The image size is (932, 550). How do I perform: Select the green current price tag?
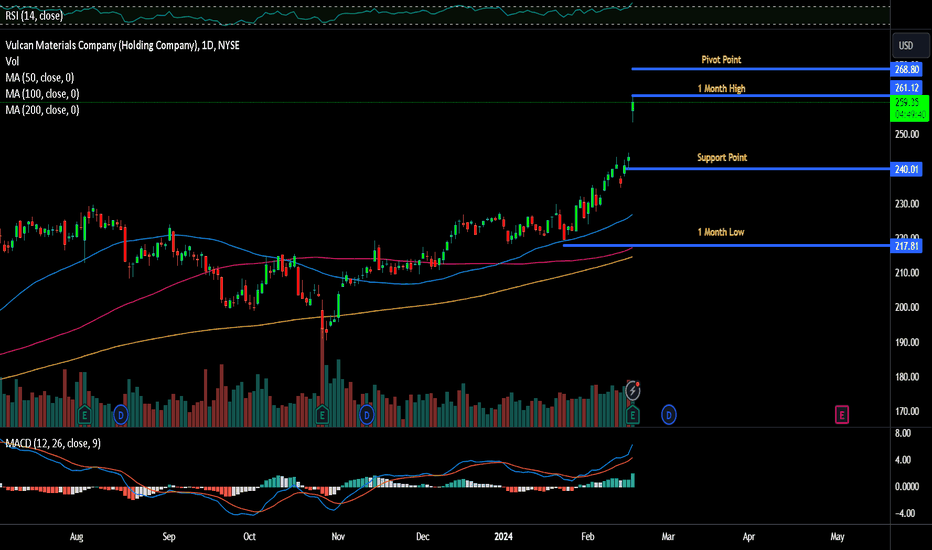point(909,108)
